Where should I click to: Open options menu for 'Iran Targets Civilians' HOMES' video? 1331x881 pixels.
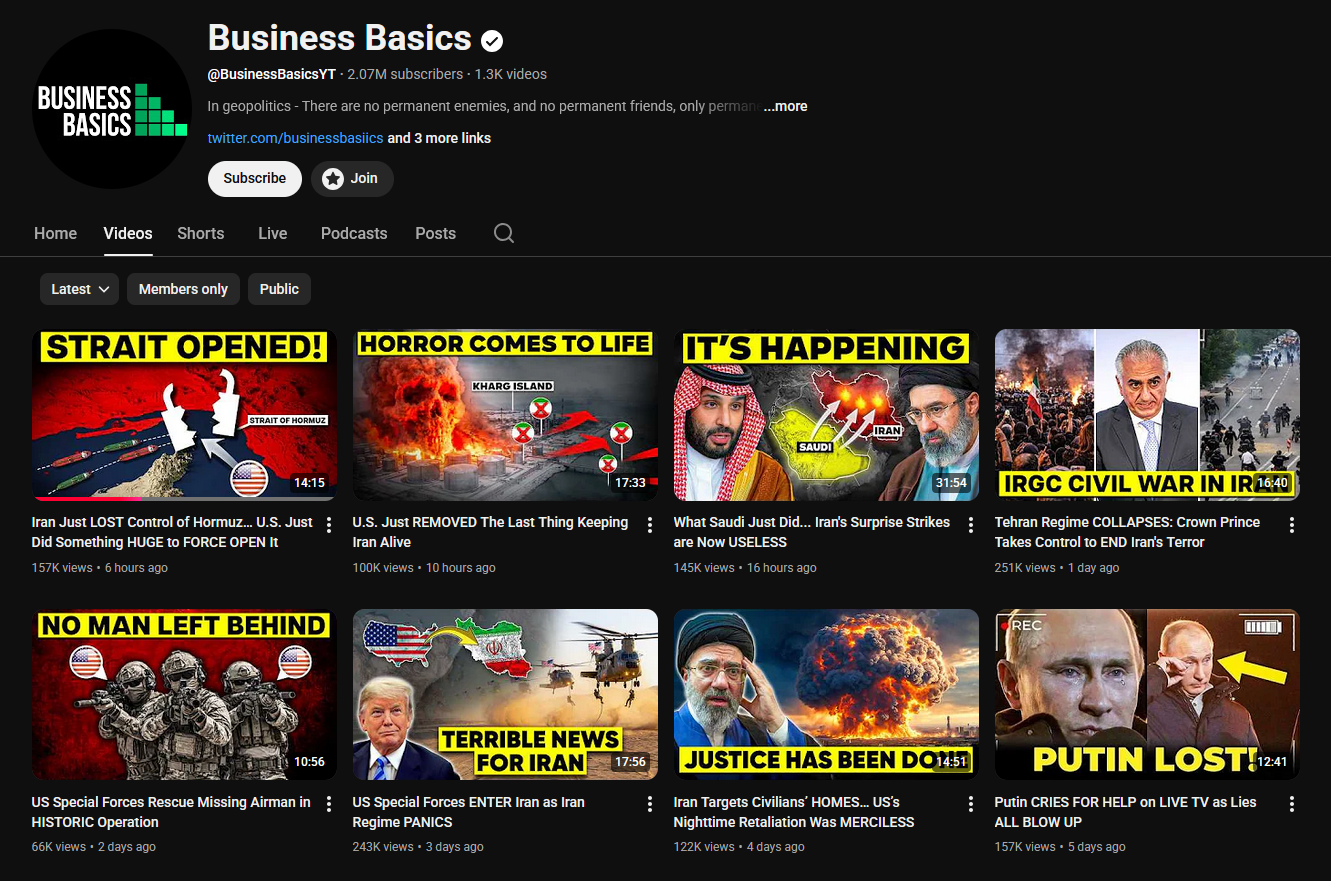point(971,804)
